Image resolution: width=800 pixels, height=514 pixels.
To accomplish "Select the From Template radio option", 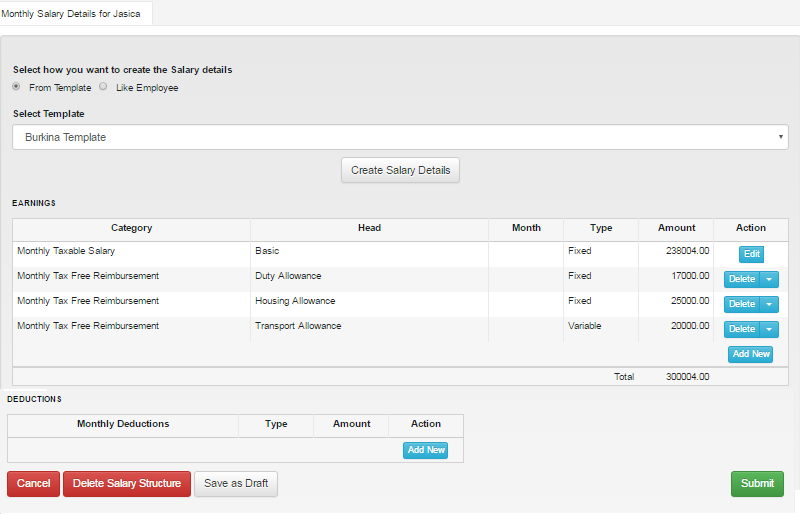I will (16, 87).
